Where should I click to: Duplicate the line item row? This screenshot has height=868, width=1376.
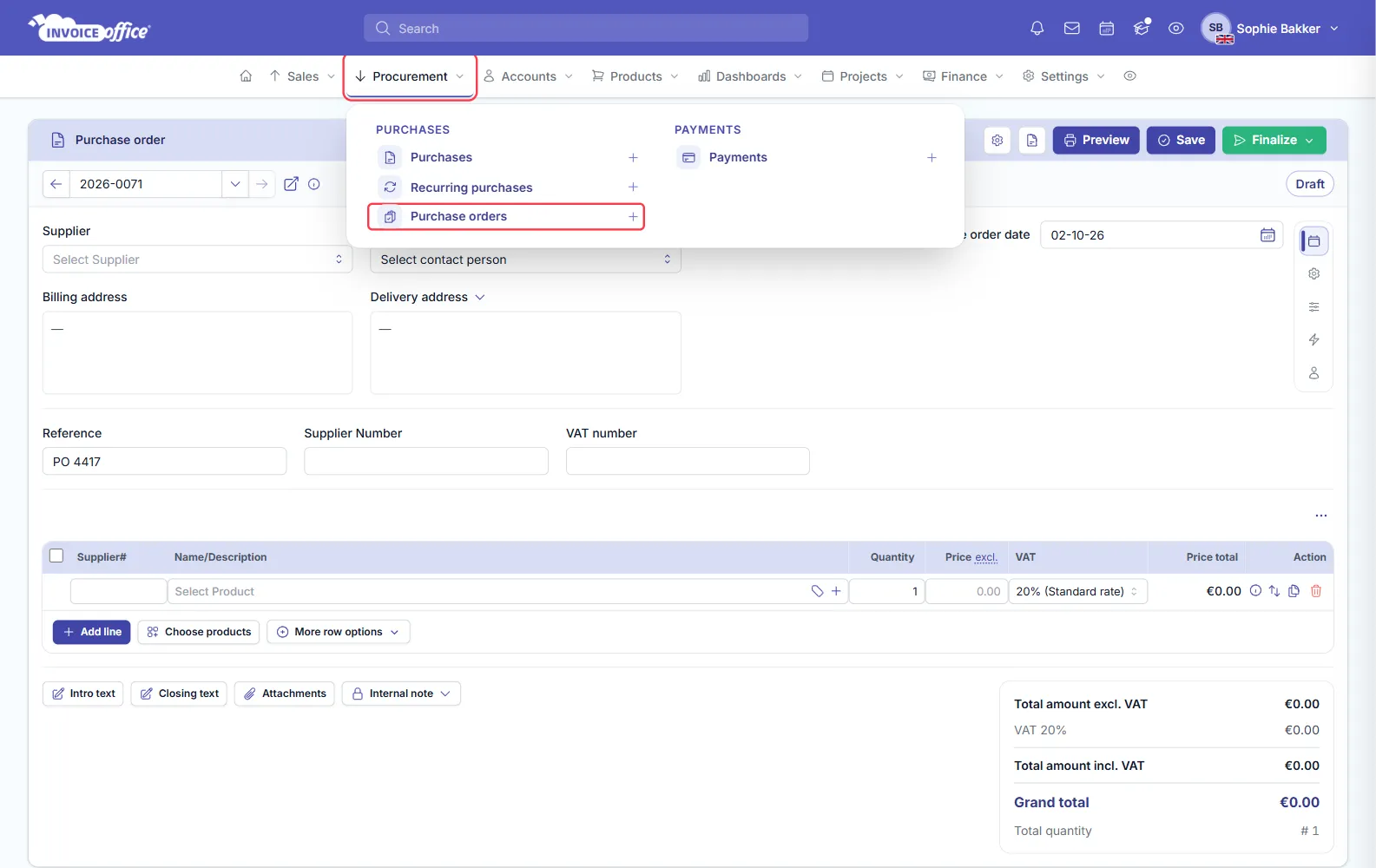coord(1294,591)
